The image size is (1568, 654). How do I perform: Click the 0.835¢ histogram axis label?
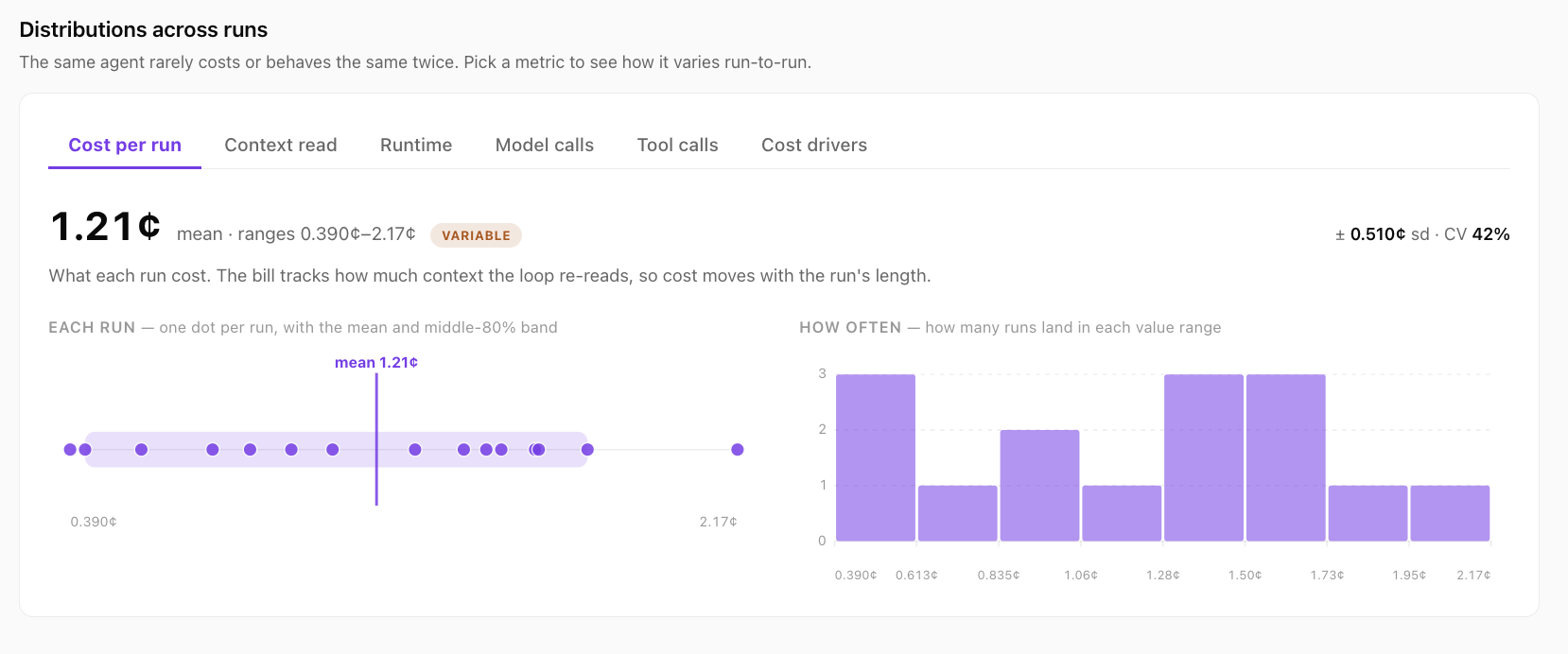click(999, 575)
